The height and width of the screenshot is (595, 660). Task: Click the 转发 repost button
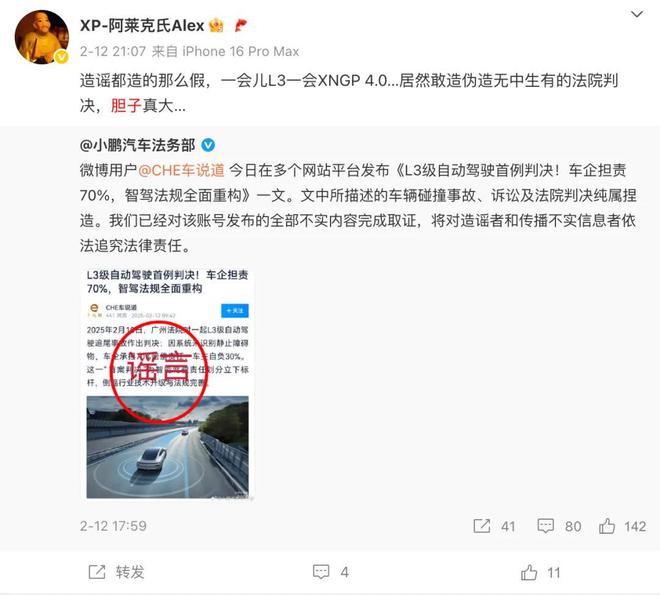(116, 572)
